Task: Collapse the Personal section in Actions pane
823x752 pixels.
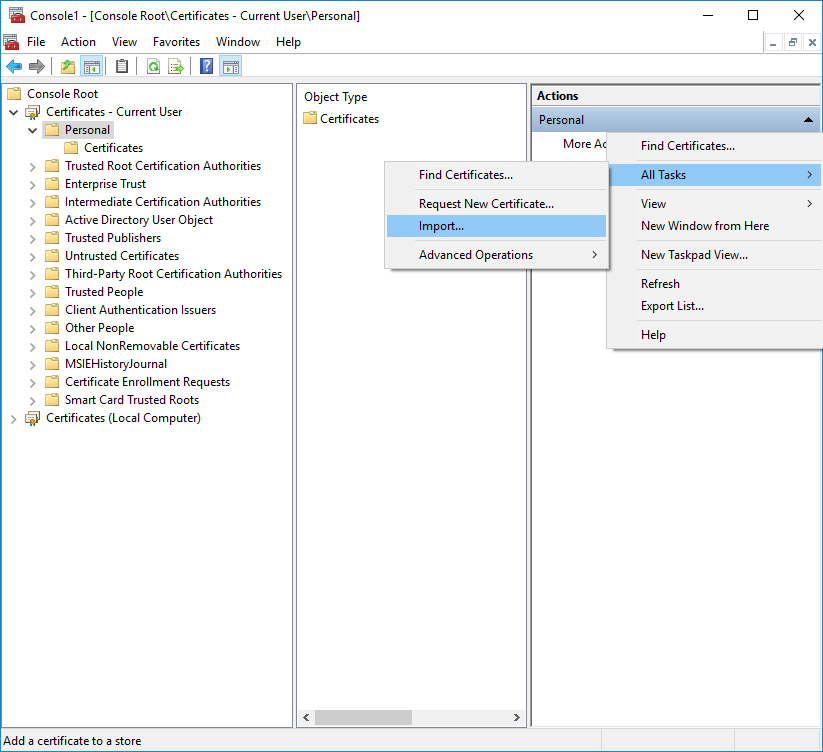Action: [x=808, y=120]
